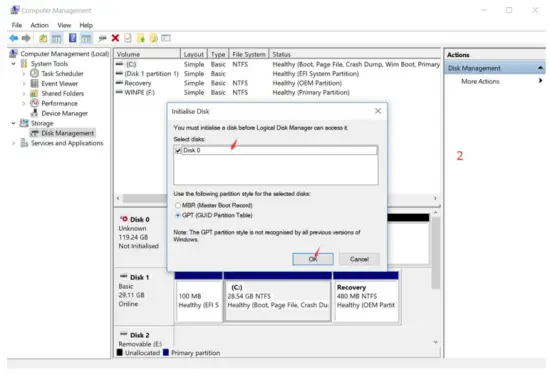Click the vertical scrollbar in disk pane

(435, 253)
